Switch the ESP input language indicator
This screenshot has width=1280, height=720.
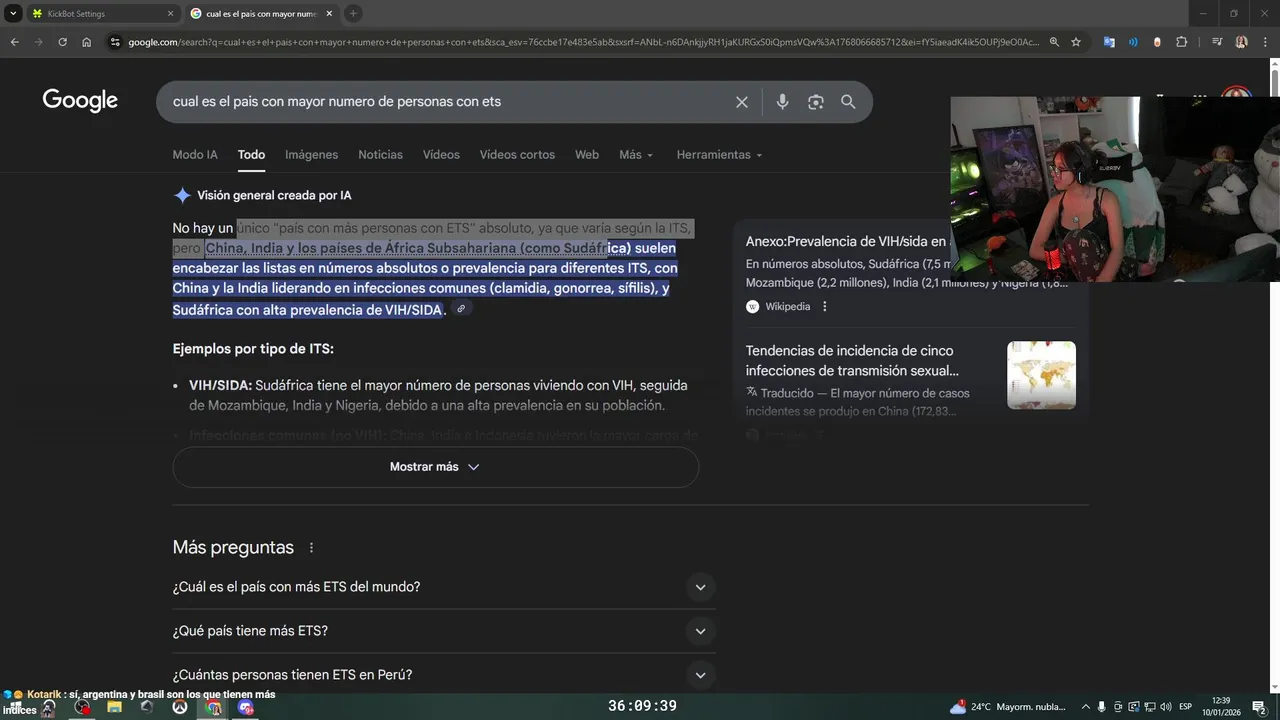(x=1186, y=707)
